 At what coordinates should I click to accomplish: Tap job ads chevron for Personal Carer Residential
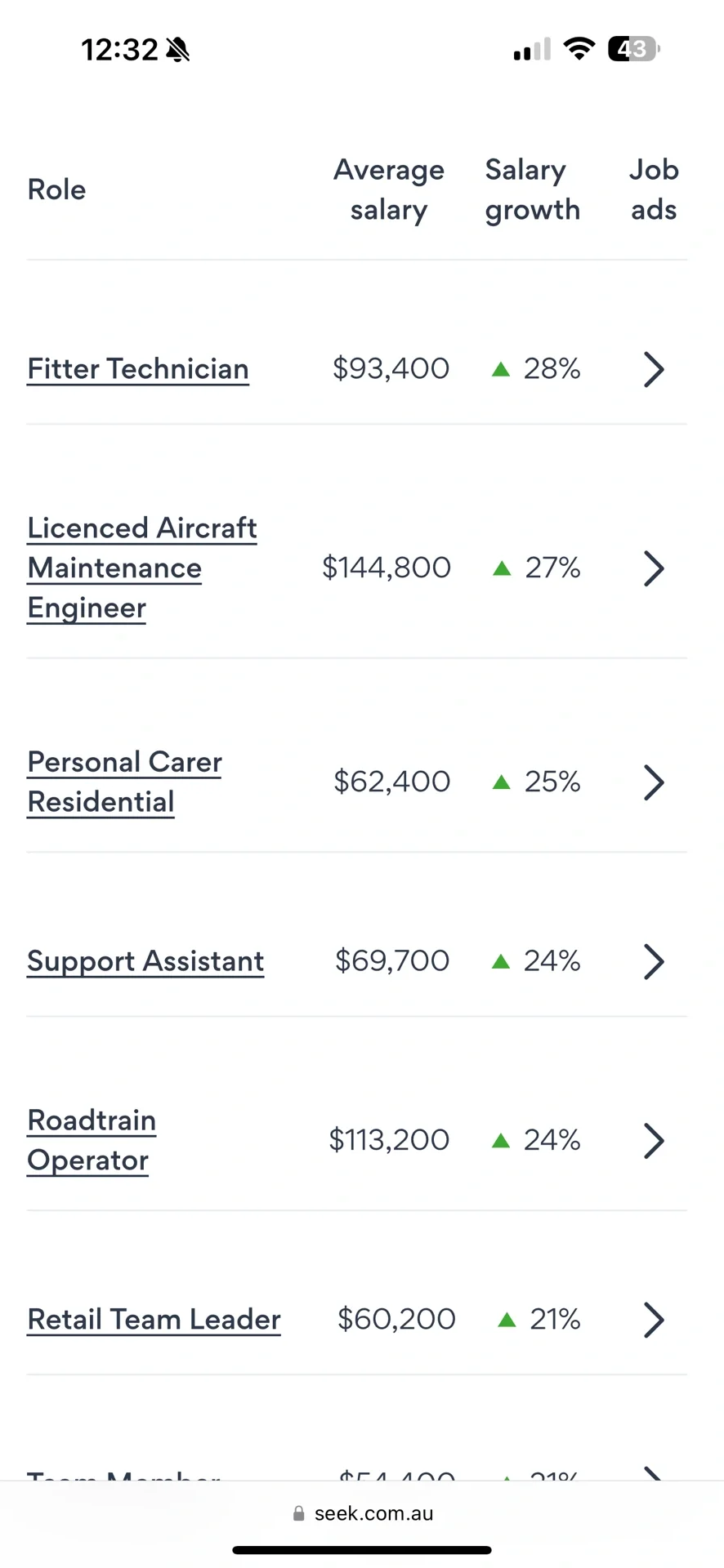pos(654,782)
